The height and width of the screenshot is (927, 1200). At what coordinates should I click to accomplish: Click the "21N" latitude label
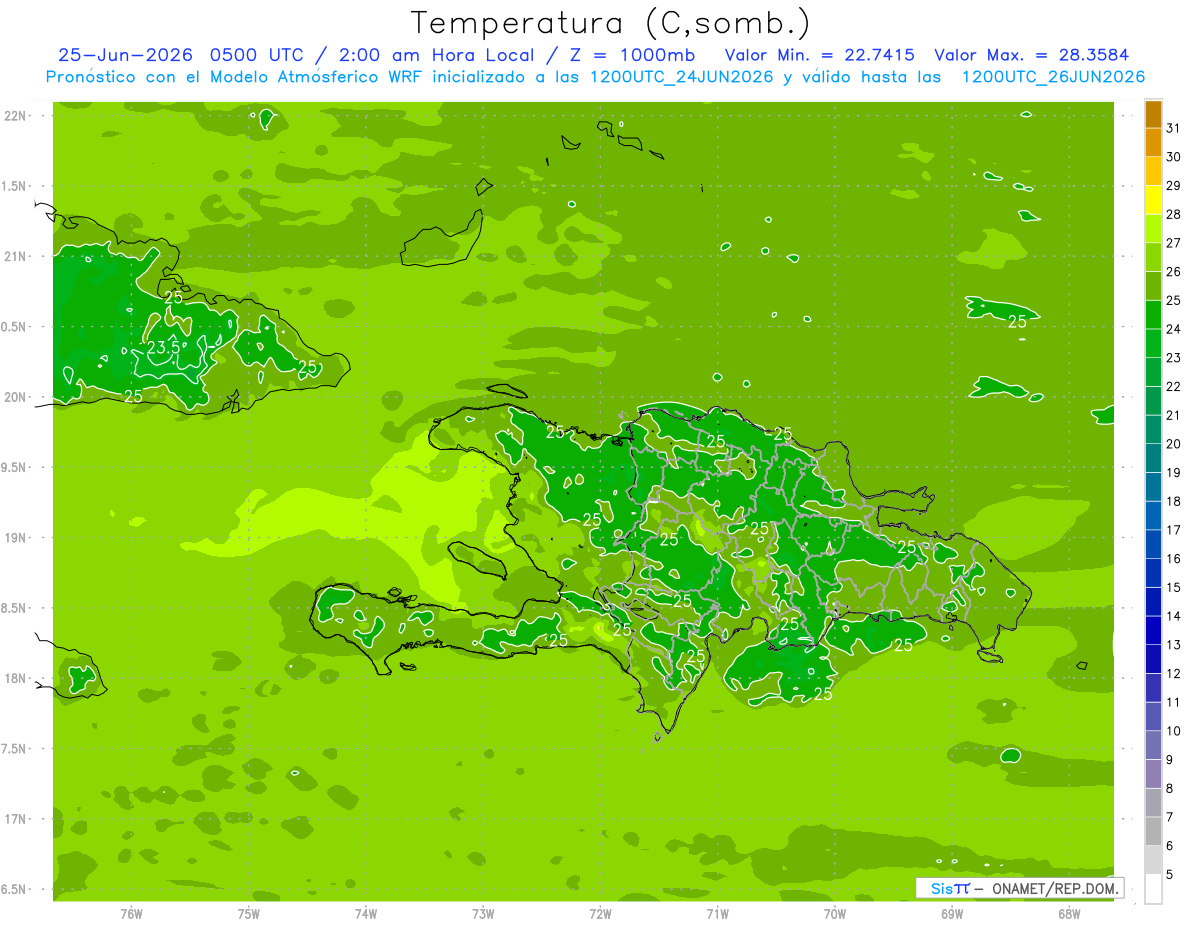[16, 256]
